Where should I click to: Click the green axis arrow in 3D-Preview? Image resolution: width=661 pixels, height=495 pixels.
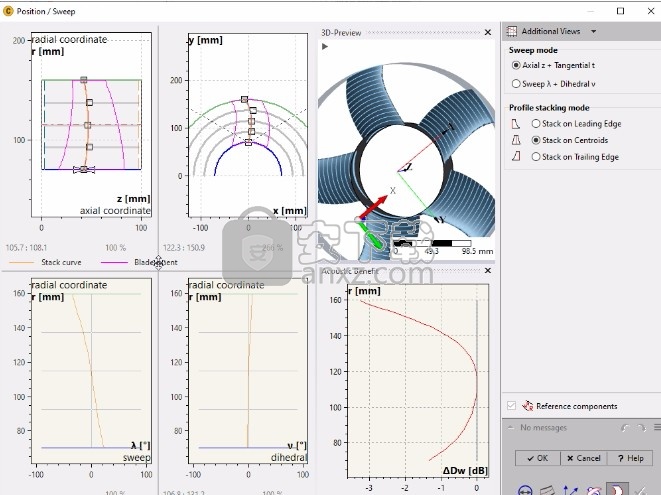pos(370,234)
